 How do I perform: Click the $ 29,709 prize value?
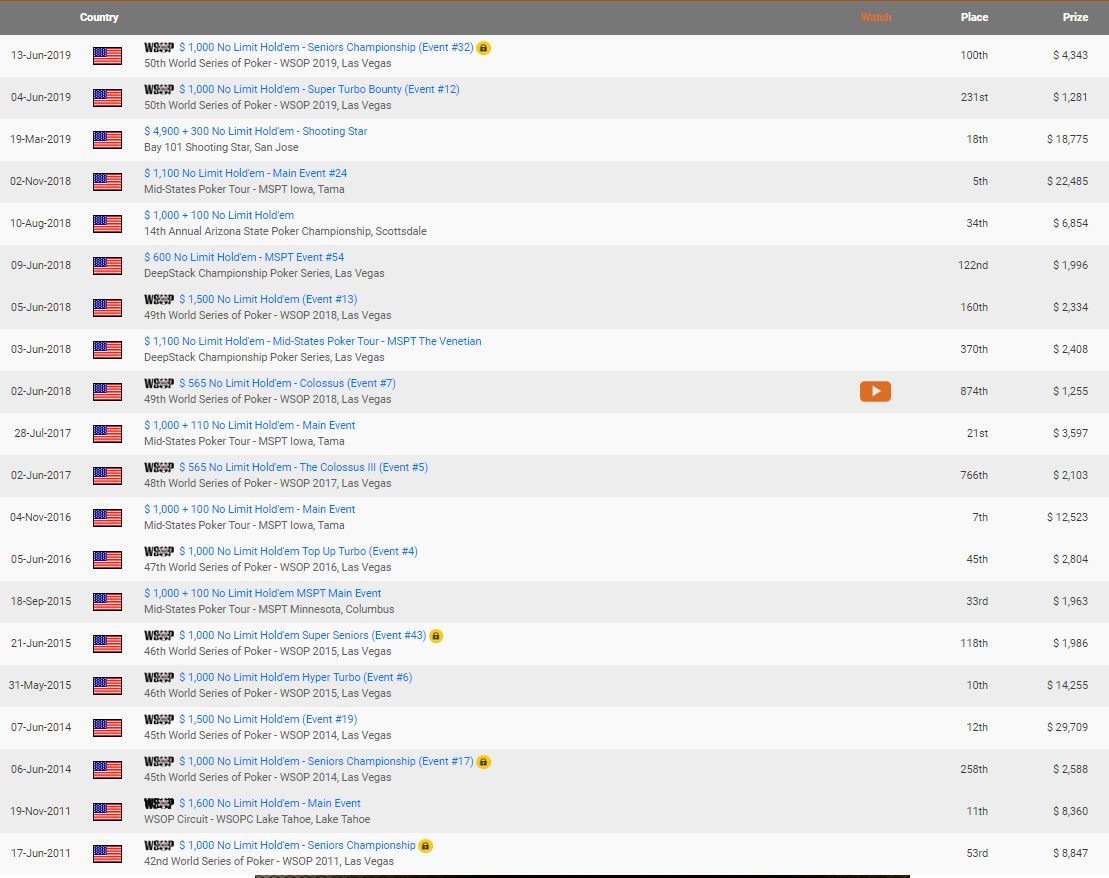click(x=1067, y=727)
